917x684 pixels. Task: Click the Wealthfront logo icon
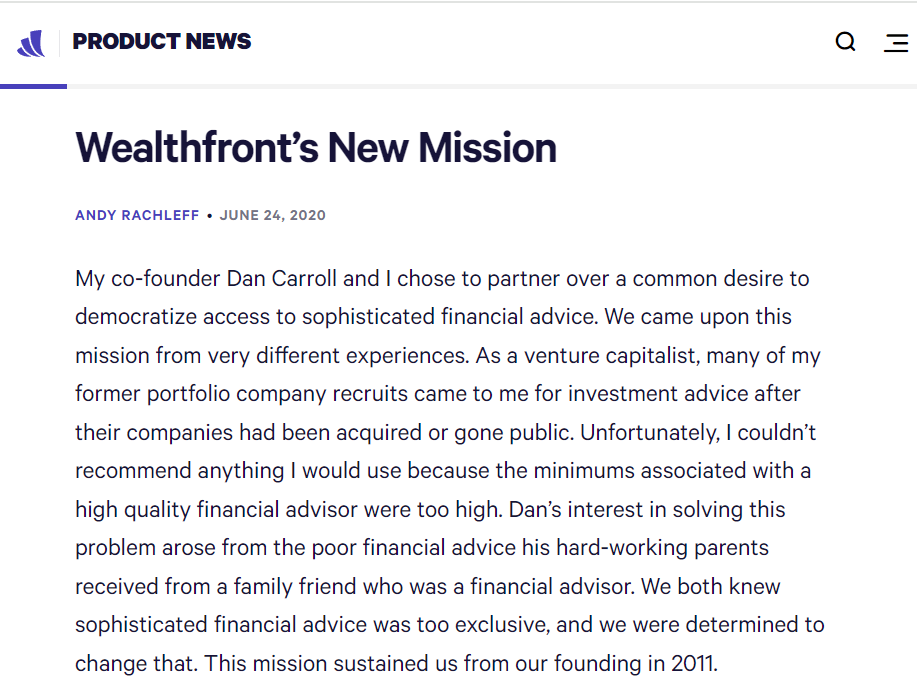(31, 43)
